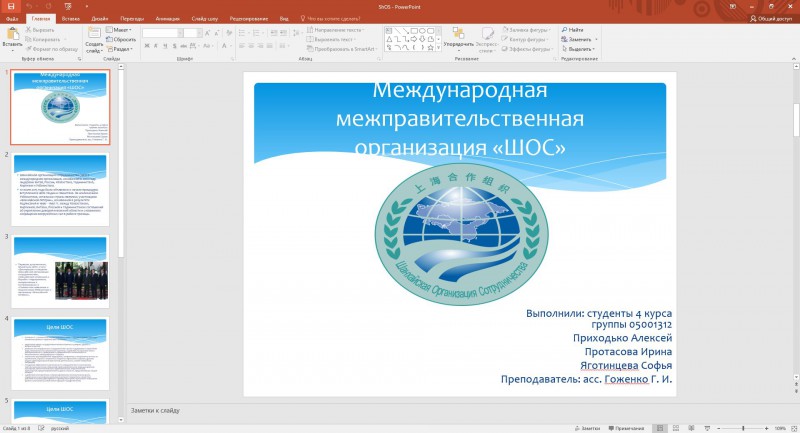Viewport: 800px width, 433px height.
Task: Open Shape Fill (Заливка фигуры) dropdown
Action: 526,30
